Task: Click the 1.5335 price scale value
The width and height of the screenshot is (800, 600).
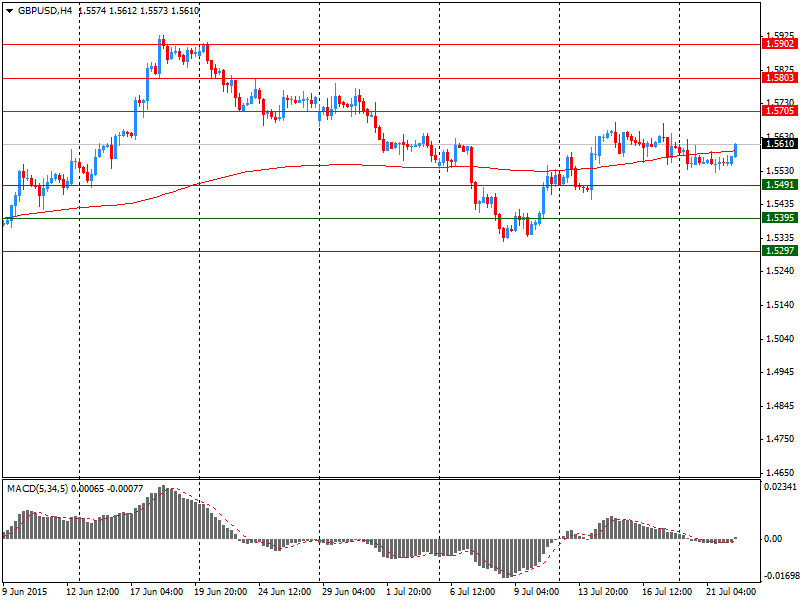Action: tap(781, 238)
